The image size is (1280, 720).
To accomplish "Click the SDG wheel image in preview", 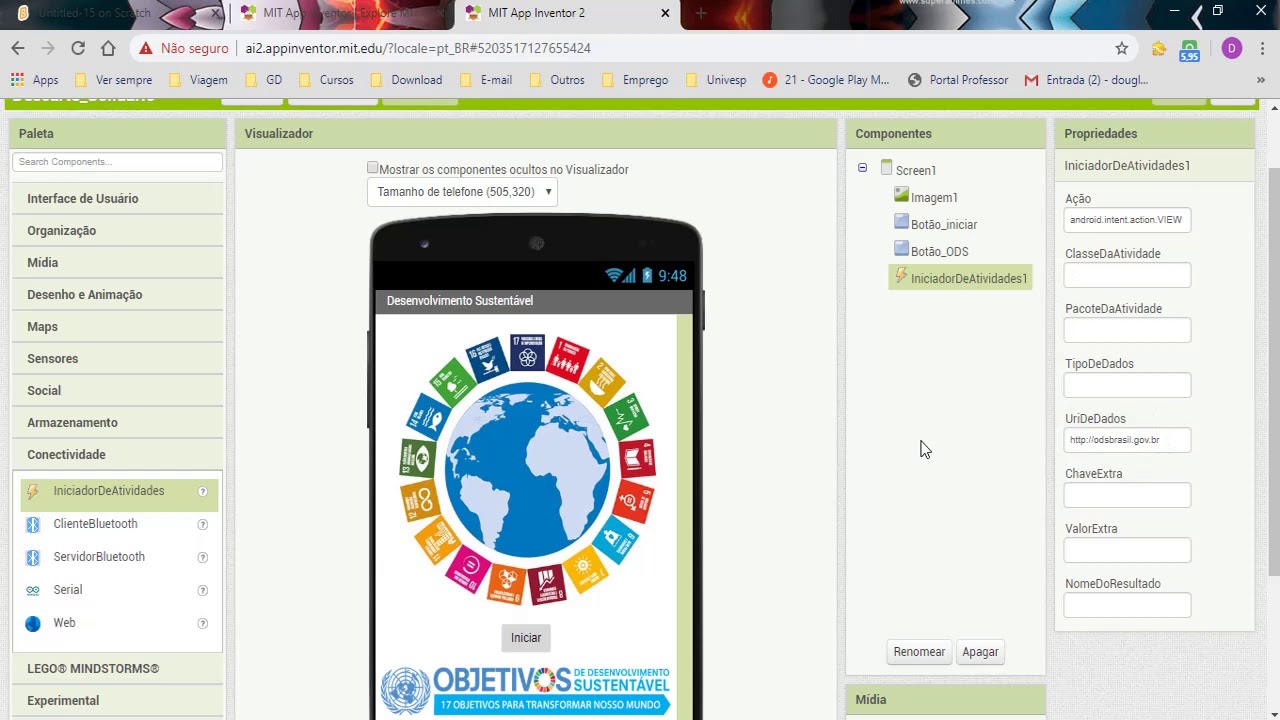I will tap(527, 470).
